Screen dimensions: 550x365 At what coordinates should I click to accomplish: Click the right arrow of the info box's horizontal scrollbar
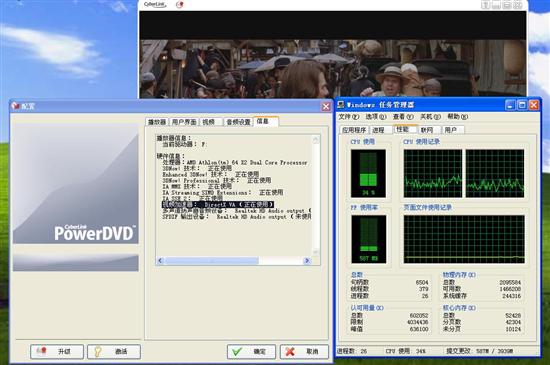307,261
